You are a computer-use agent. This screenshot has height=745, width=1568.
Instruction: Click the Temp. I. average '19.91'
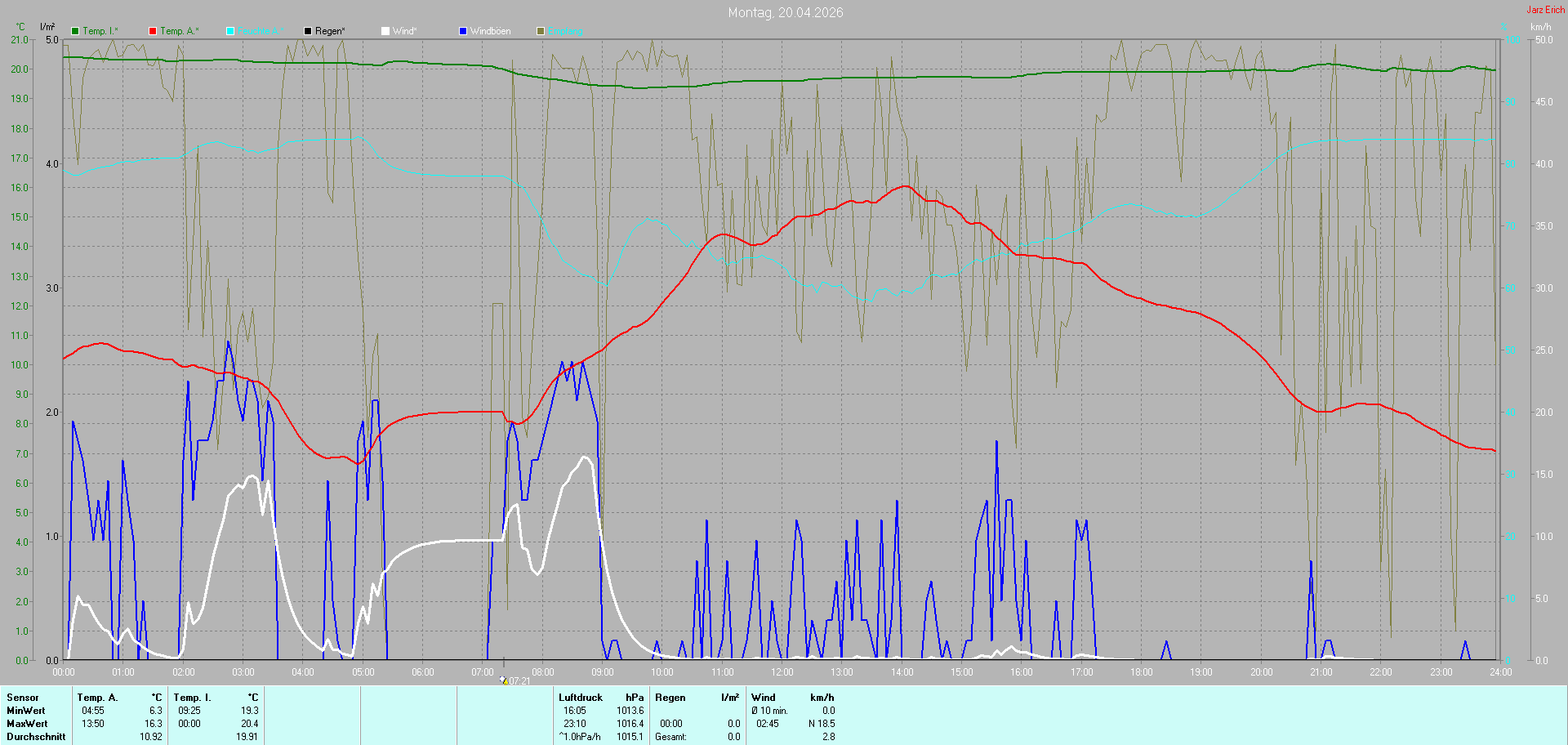[247, 737]
